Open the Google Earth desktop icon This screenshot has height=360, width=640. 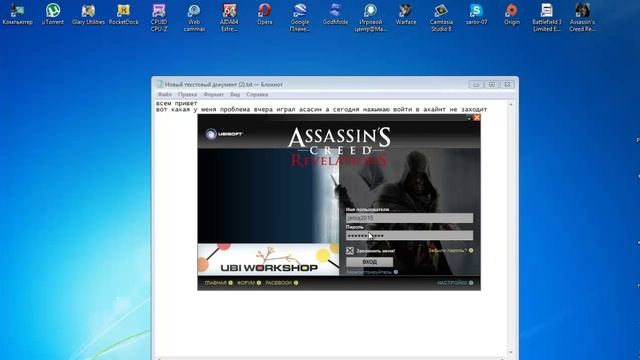click(300, 18)
